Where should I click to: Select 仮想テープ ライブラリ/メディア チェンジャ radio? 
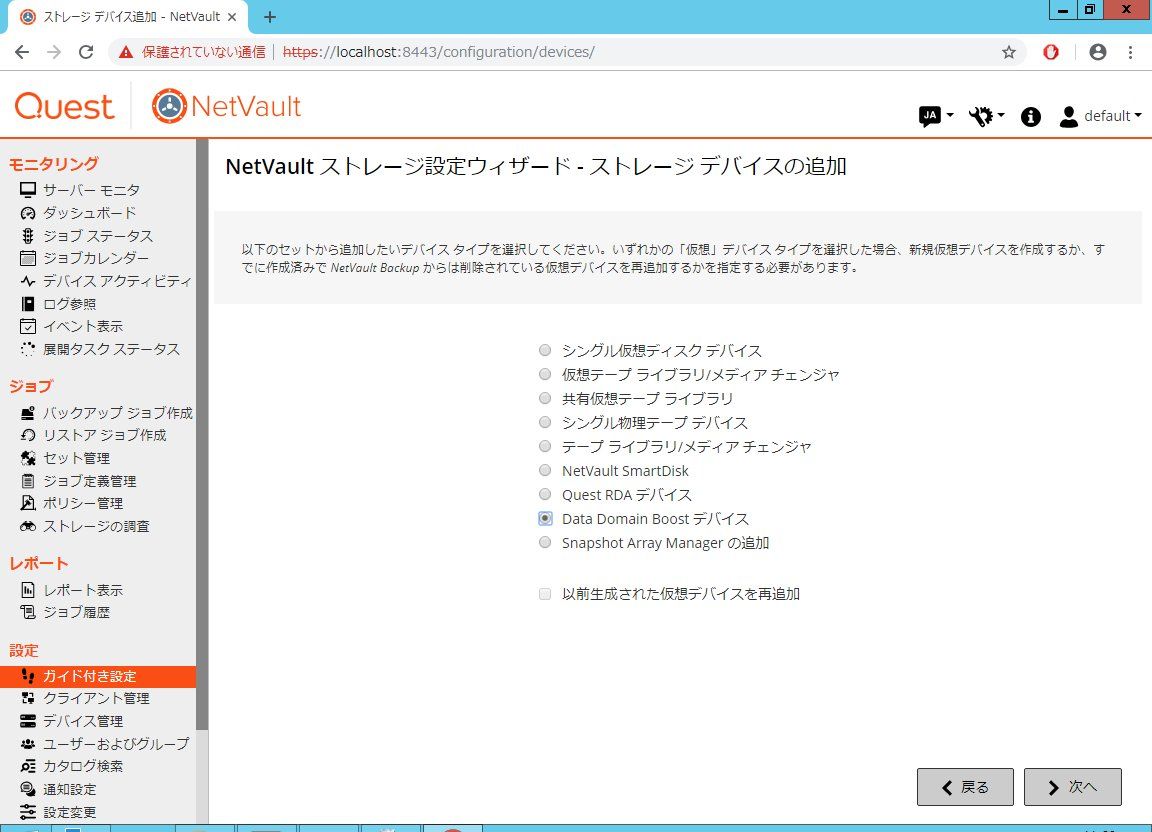coord(544,374)
